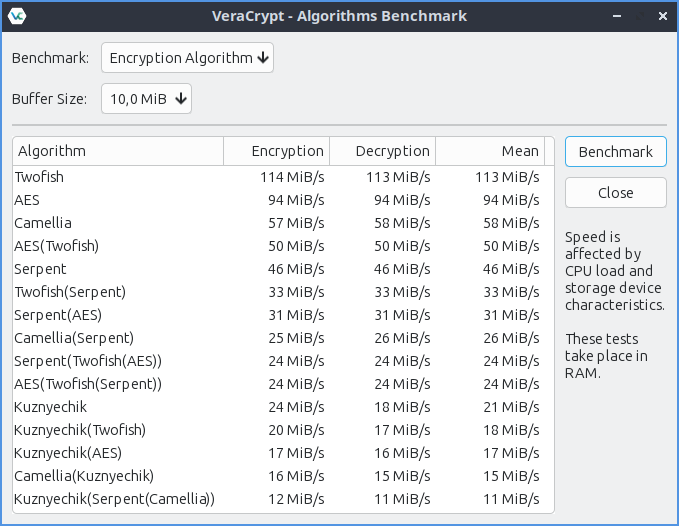Sort by Mean column header
This screenshot has height=526, width=679.
(x=490, y=151)
